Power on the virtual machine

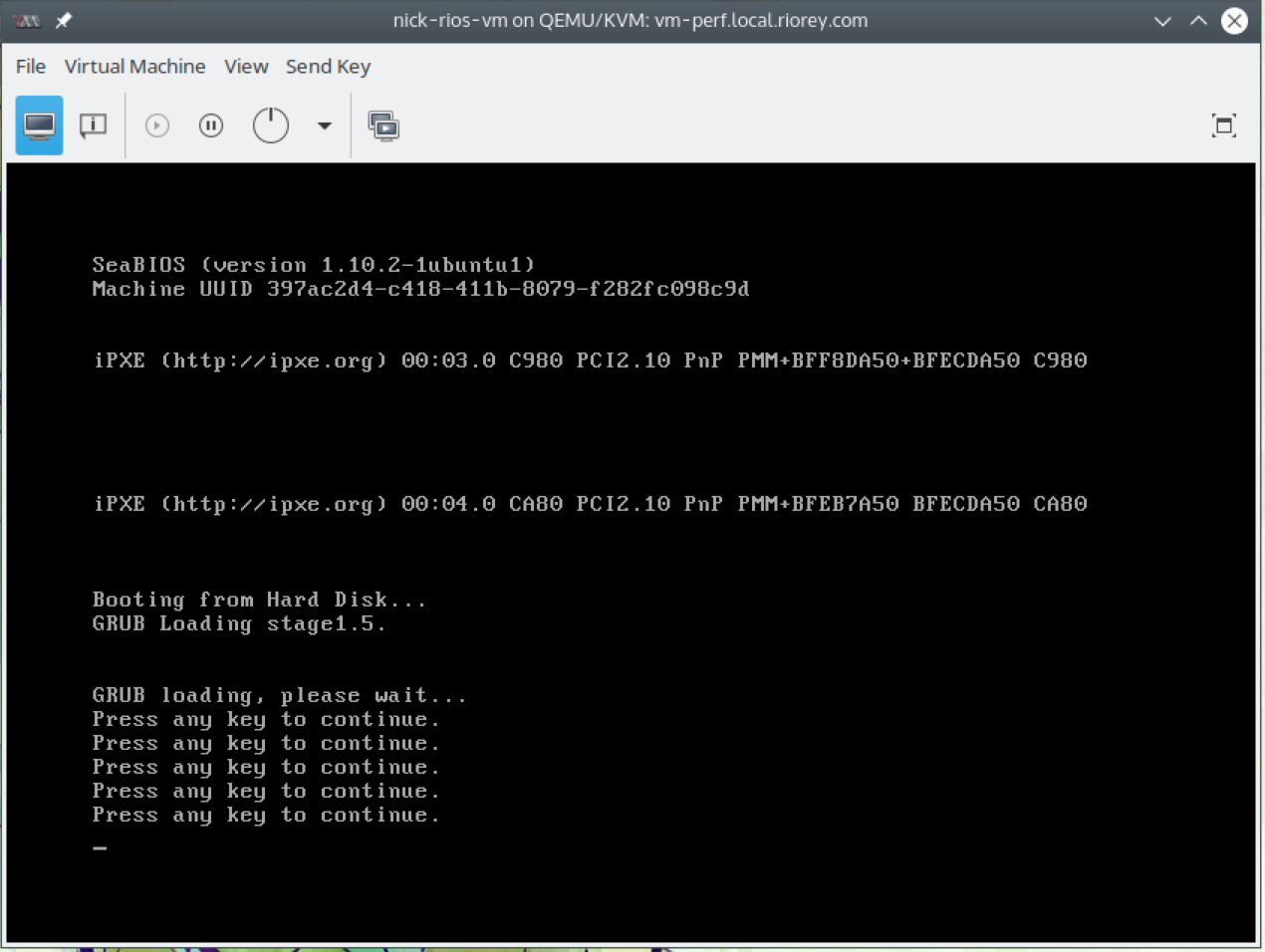coord(157,125)
